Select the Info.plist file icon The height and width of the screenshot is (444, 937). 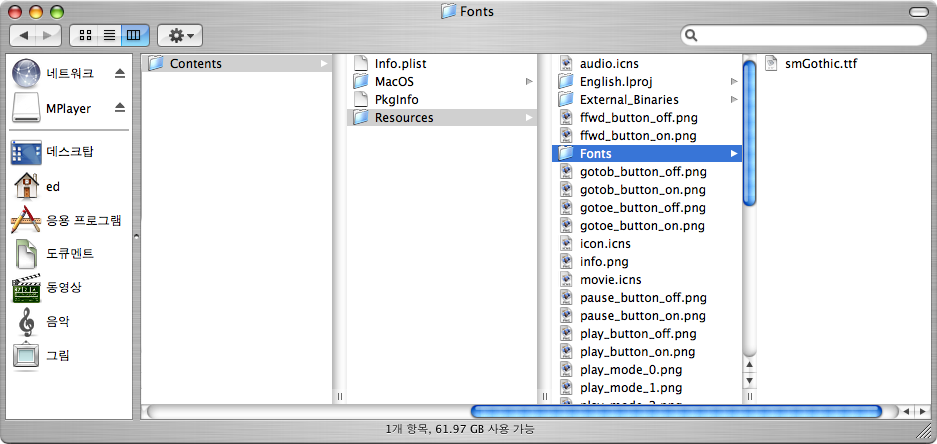(360, 63)
